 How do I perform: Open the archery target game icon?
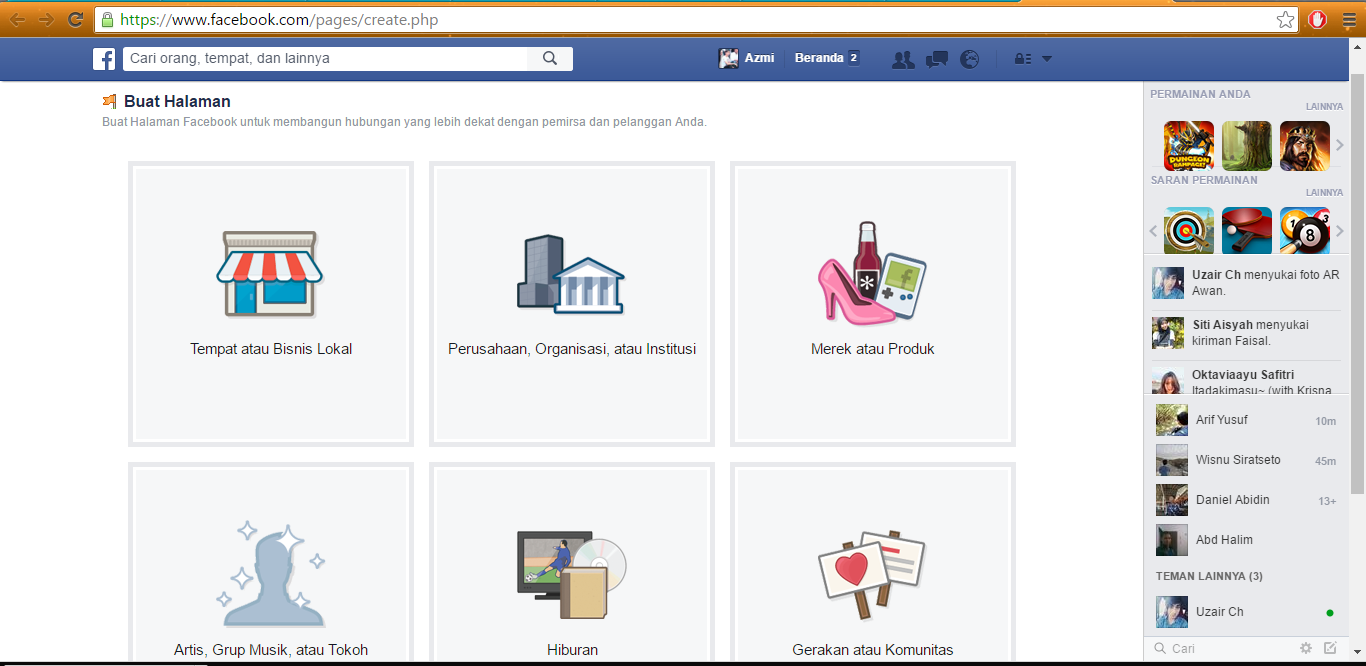[x=1189, y=231]
